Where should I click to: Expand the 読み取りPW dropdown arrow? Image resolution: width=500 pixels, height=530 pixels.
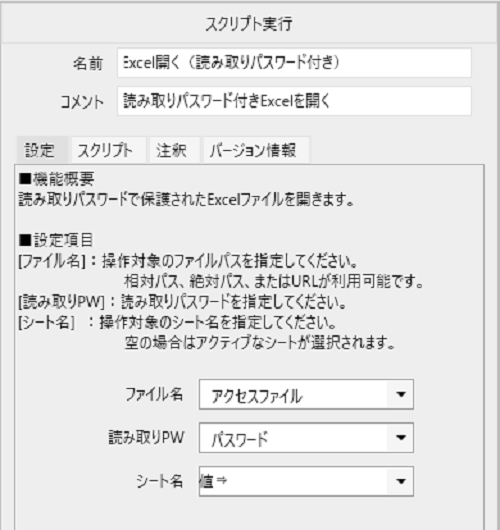pos(401,438)
